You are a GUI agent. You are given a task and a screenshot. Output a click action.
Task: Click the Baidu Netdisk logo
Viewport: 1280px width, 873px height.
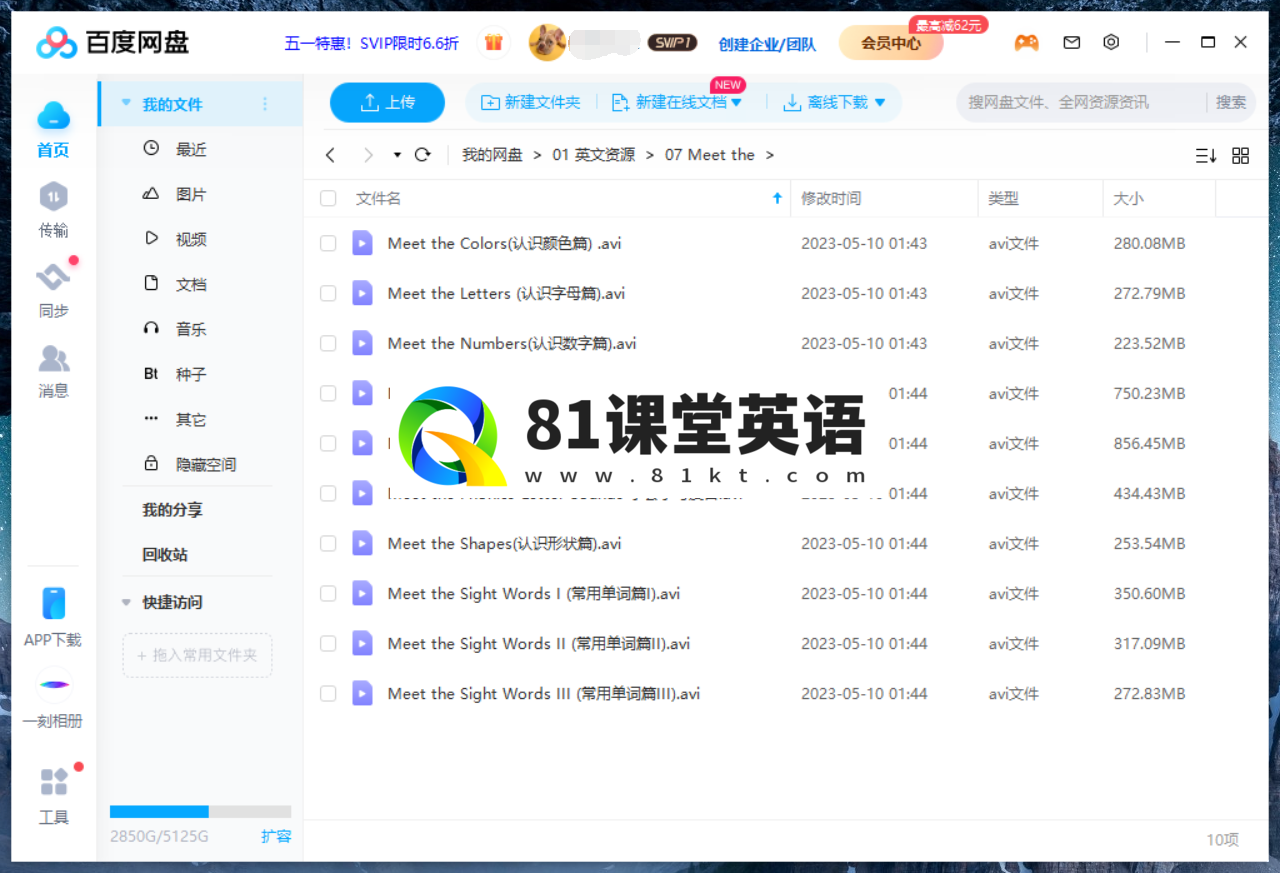click(112, 43)
